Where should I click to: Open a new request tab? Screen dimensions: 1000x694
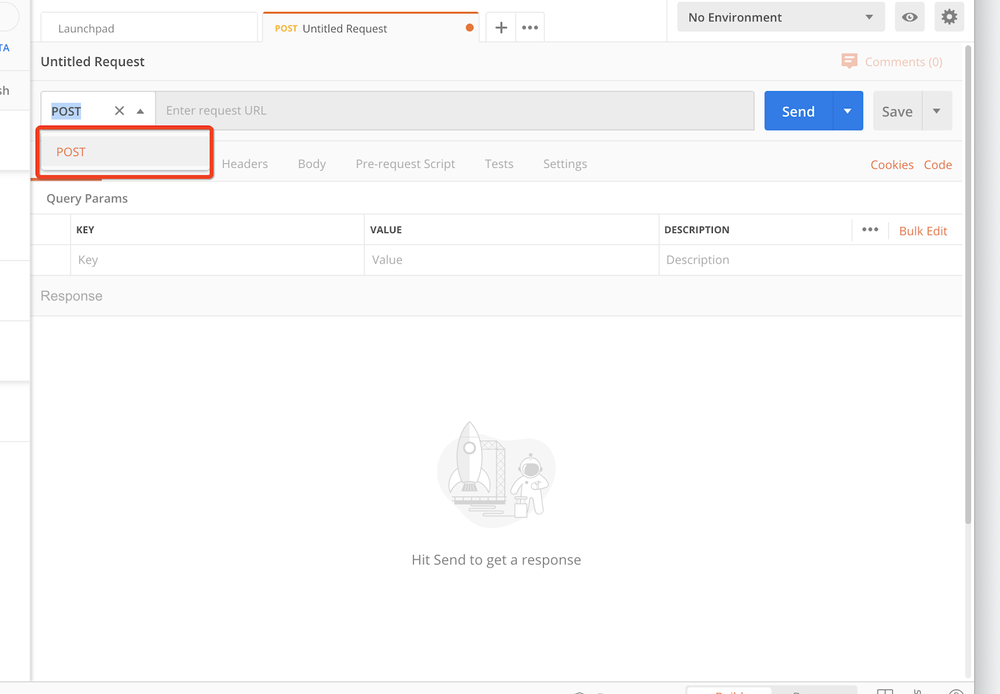(x=500, y=27)
